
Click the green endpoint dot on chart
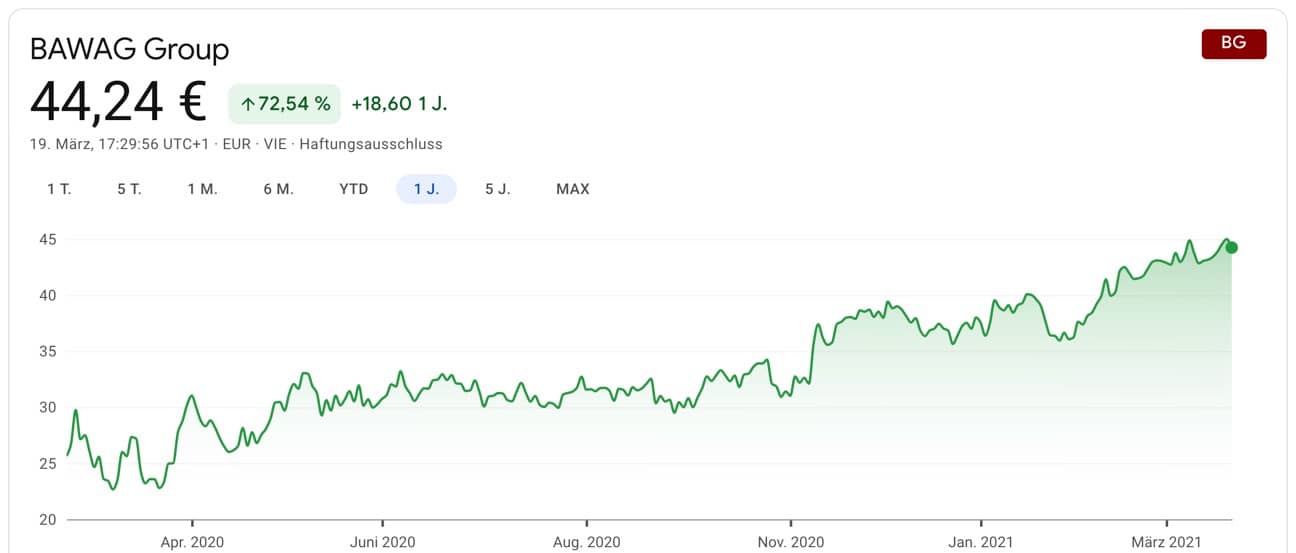1232,247
